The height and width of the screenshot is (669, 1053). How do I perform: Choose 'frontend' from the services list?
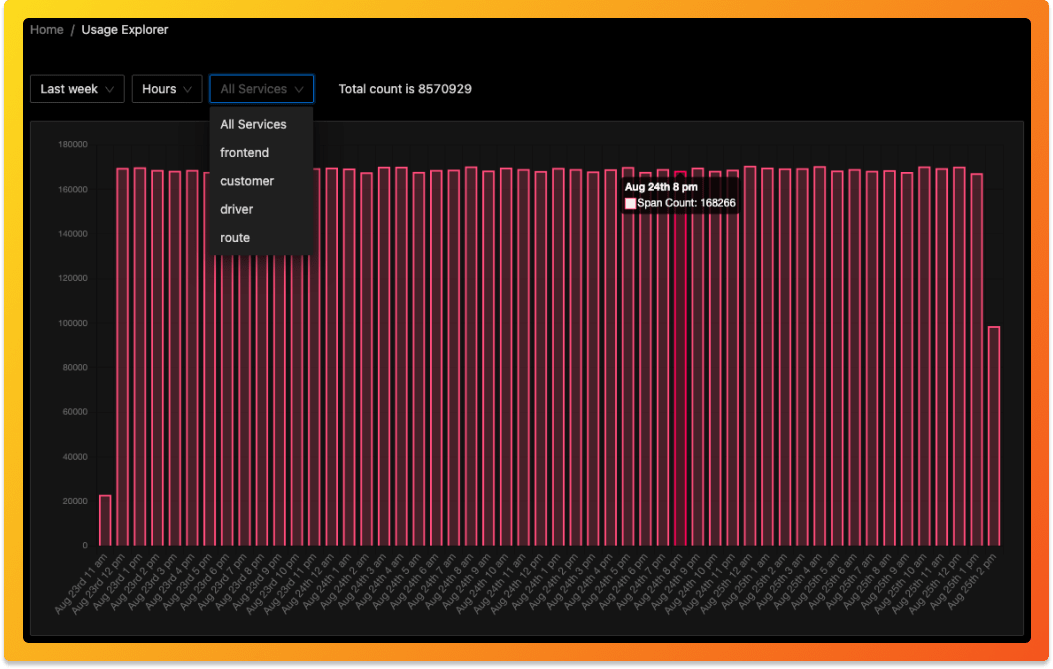pos(261,152)
